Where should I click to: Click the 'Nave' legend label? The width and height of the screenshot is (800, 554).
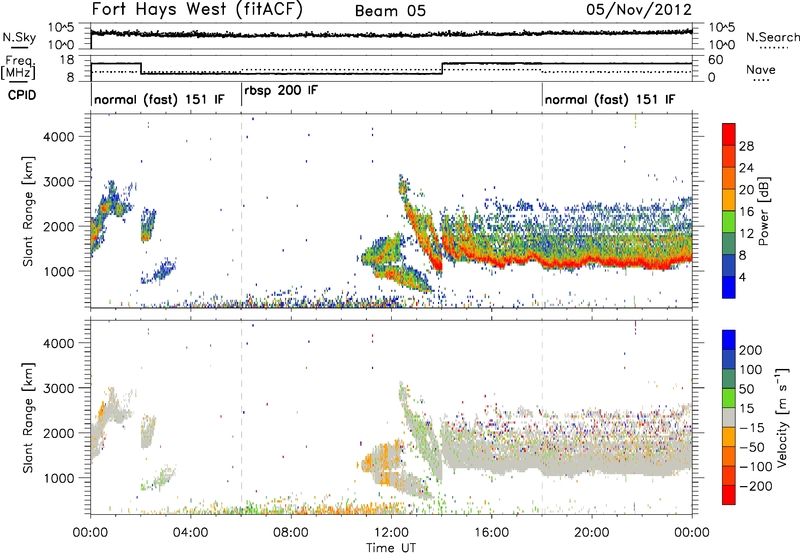pos(761,69)
